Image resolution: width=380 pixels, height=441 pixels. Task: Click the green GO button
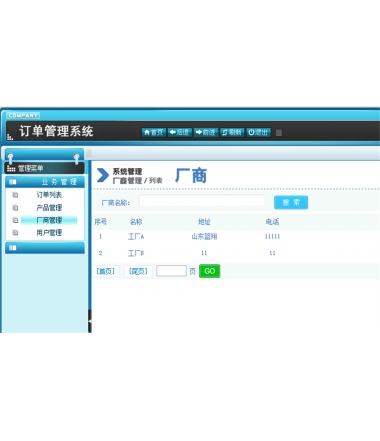click(x=209, y=271)
